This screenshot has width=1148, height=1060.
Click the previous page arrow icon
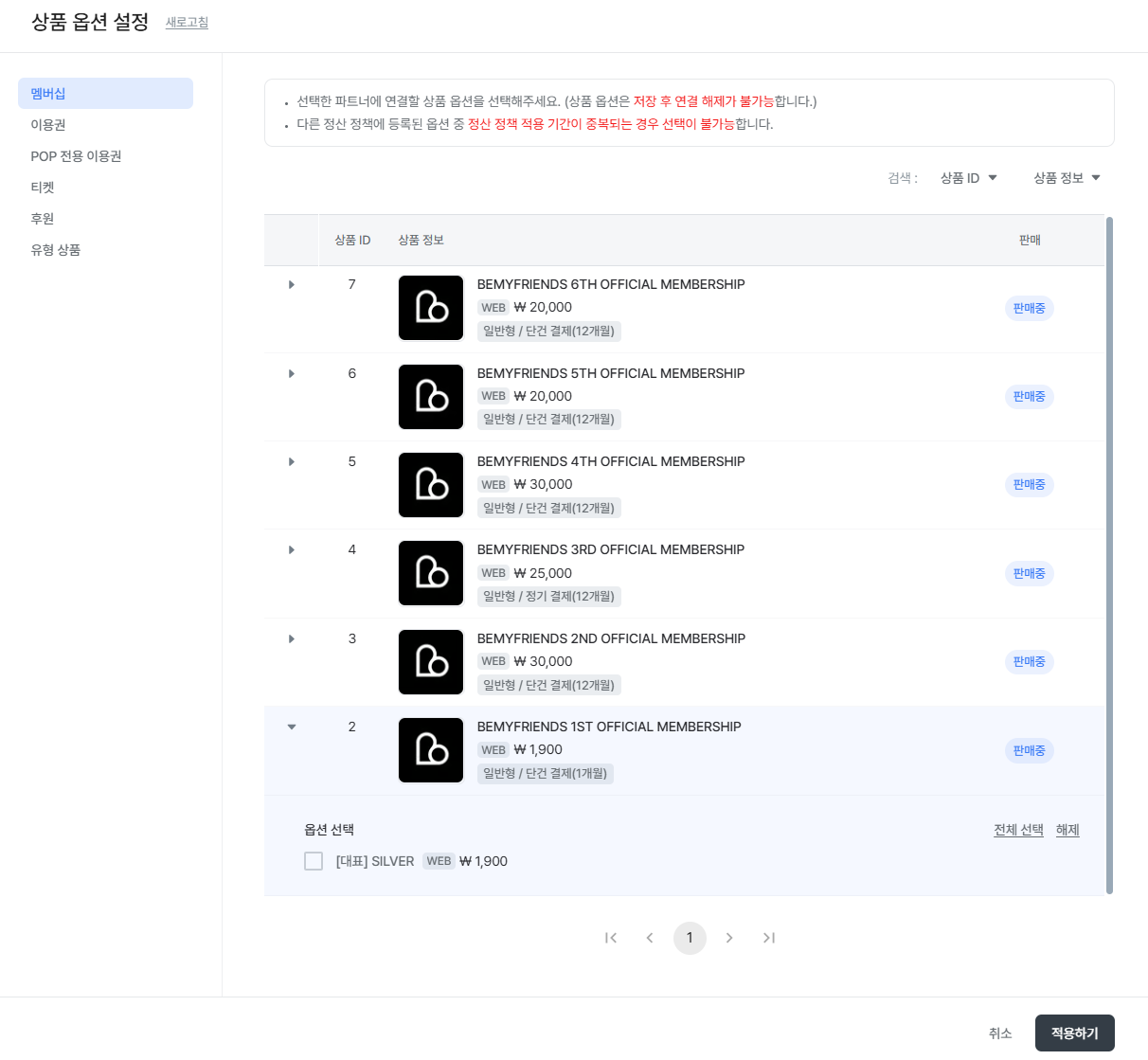(x=650, y=938)
